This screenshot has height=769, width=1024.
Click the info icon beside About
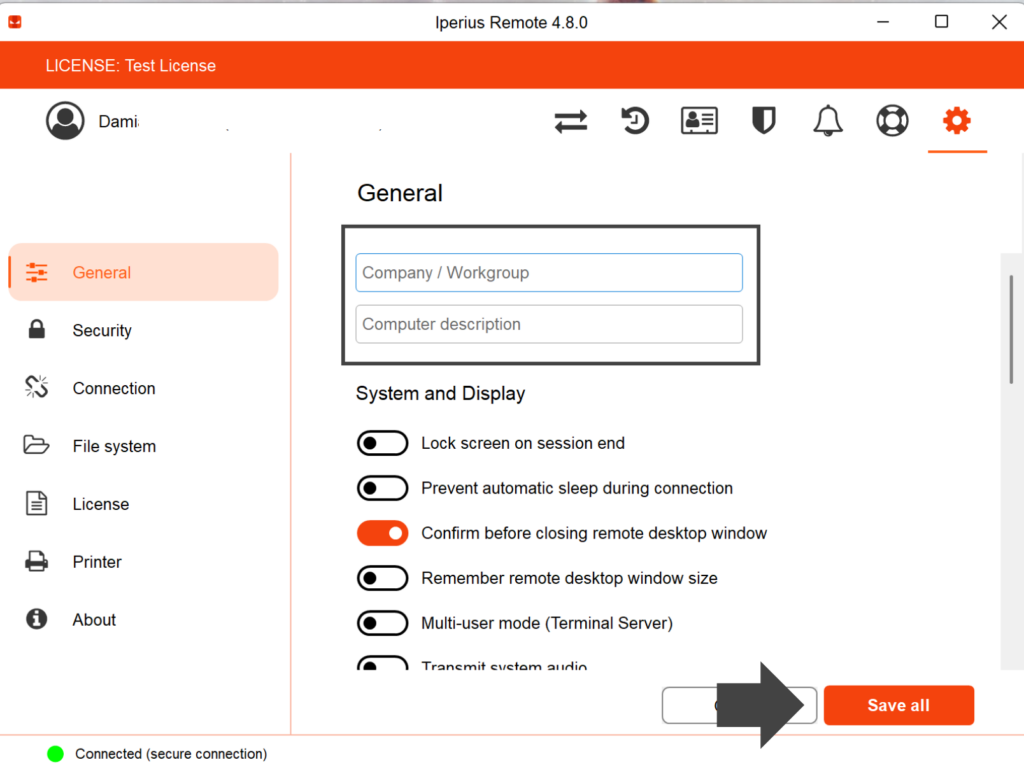coord(37,619)
